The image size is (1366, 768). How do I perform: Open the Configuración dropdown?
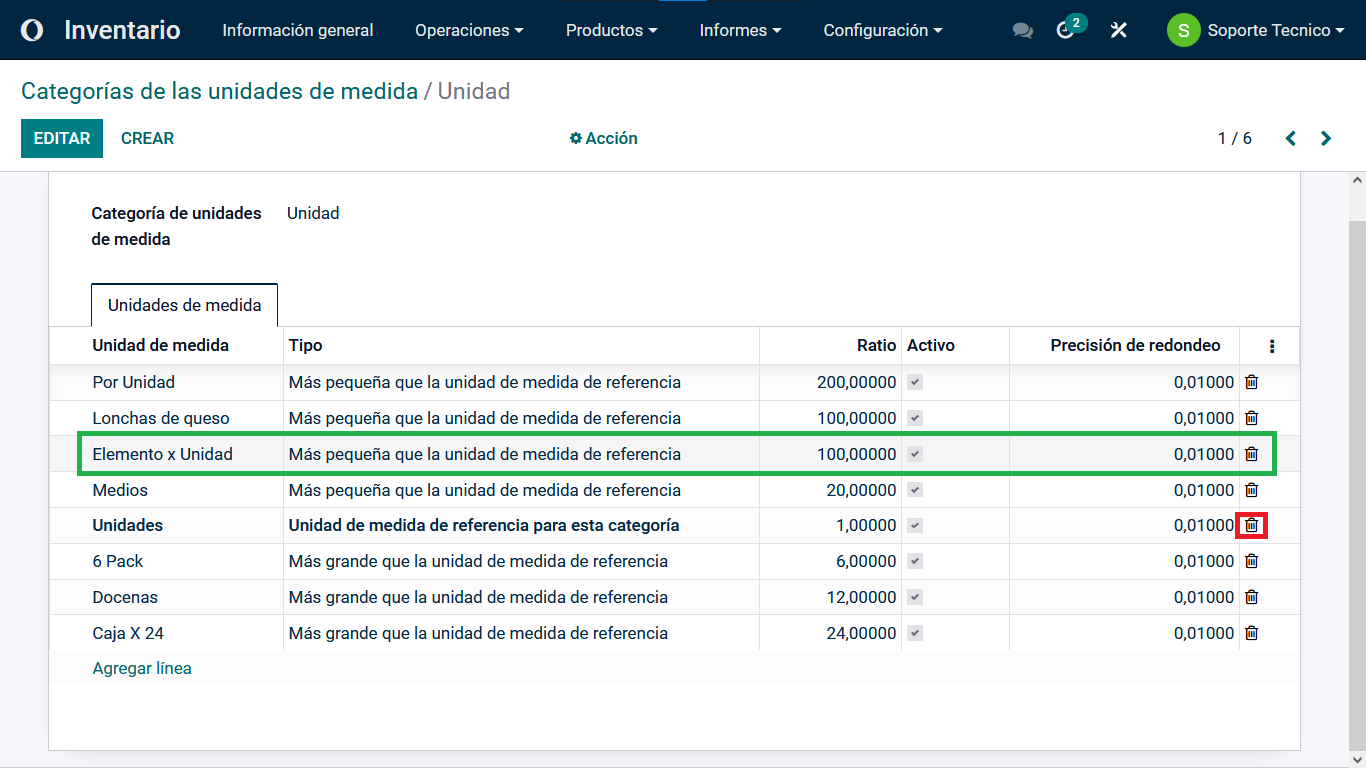[882, 31]
